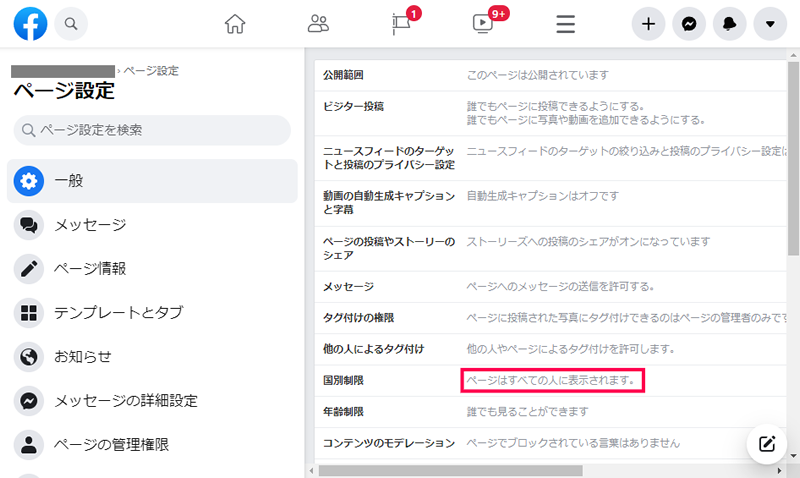Open the メッセージ row in settings table
Image resolution: width=800 pixels, height=478 pixels.
click(551, 287)
